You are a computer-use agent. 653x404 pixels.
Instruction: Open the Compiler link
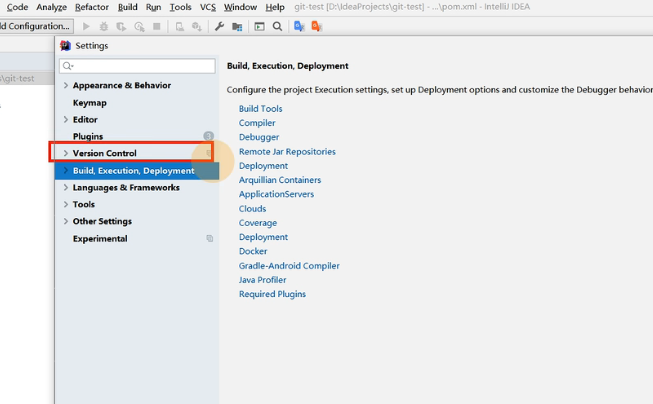point(257,123)
